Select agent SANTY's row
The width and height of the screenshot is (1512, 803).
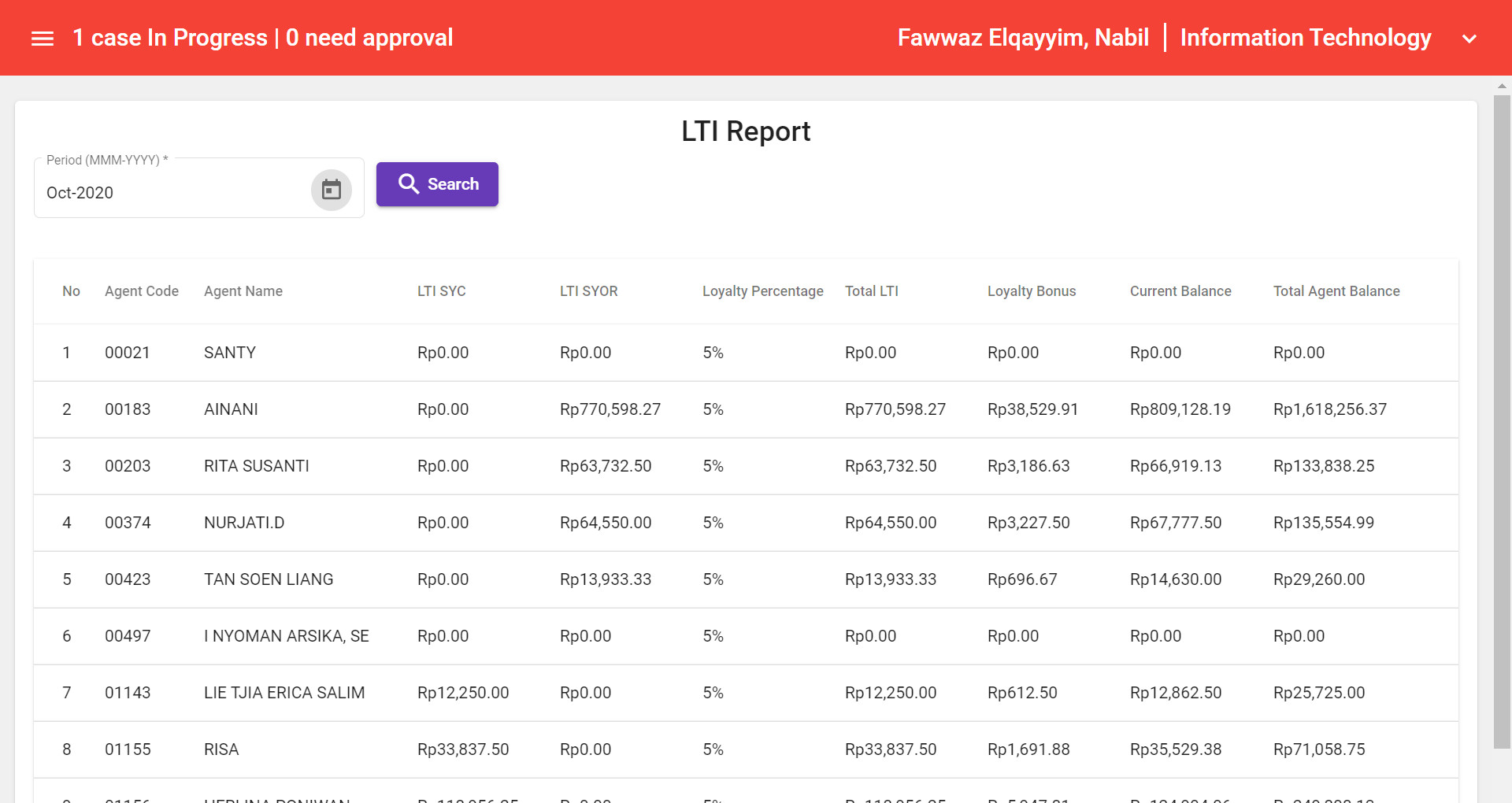tap(230, 352)
